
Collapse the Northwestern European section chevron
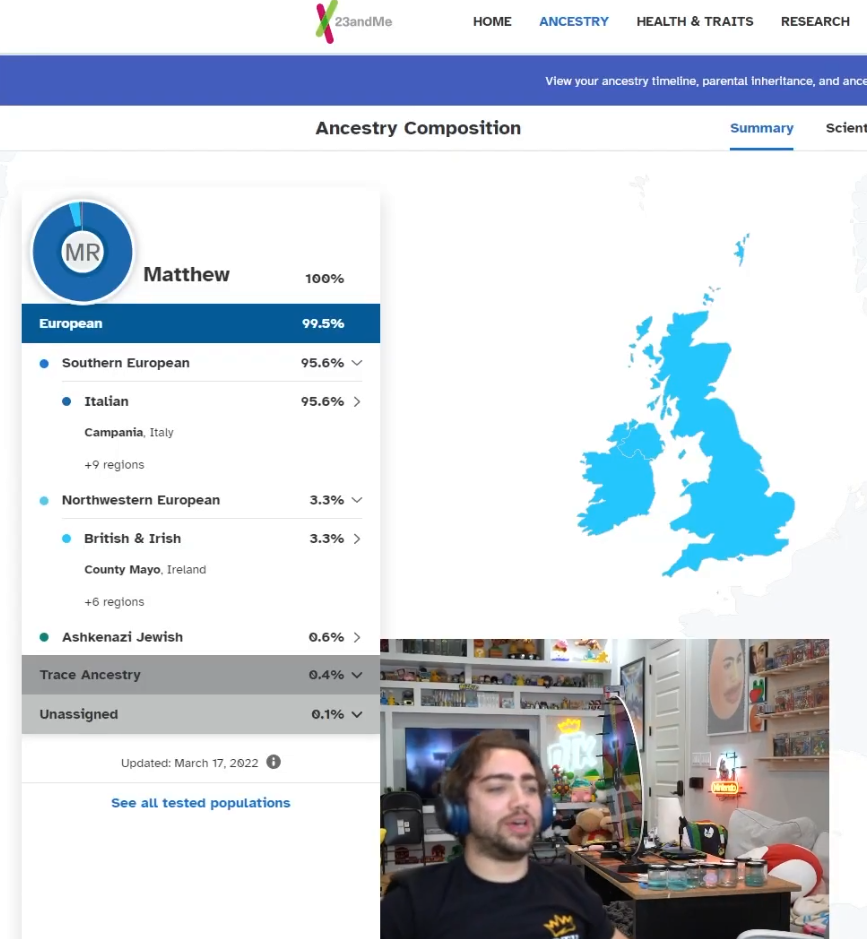point(357,500)
